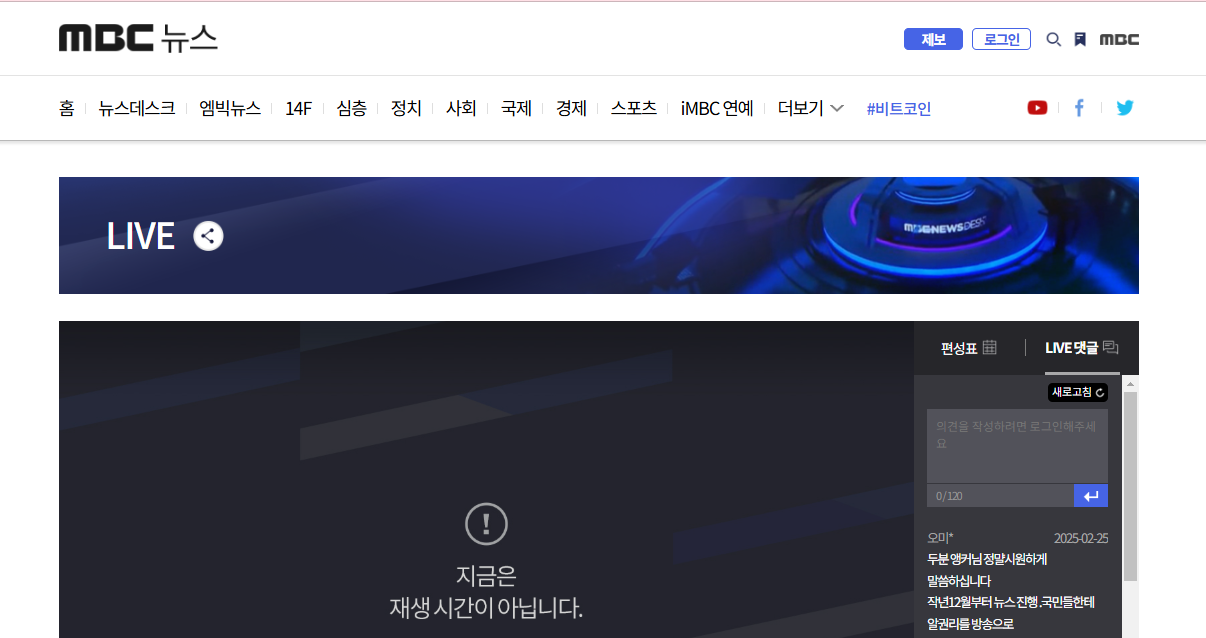The image size is (1206, 638).
Task: Select the LIVE 댓글 comments tab
Action: coord(1079,347)
